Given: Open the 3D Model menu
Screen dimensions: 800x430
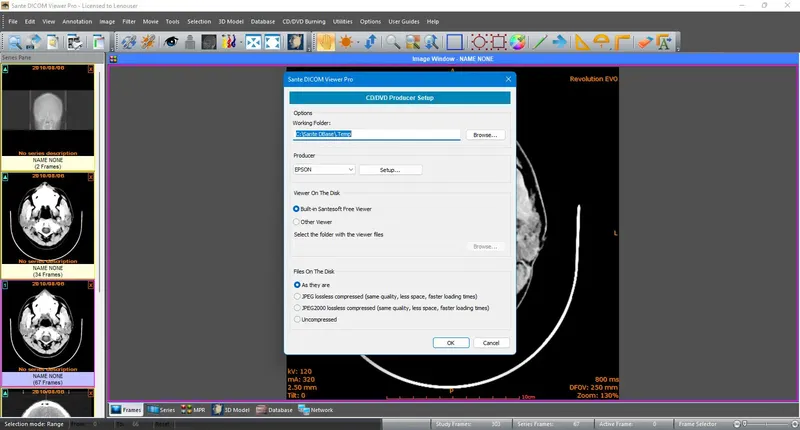Looking at the screenshot, I should 231,21.
